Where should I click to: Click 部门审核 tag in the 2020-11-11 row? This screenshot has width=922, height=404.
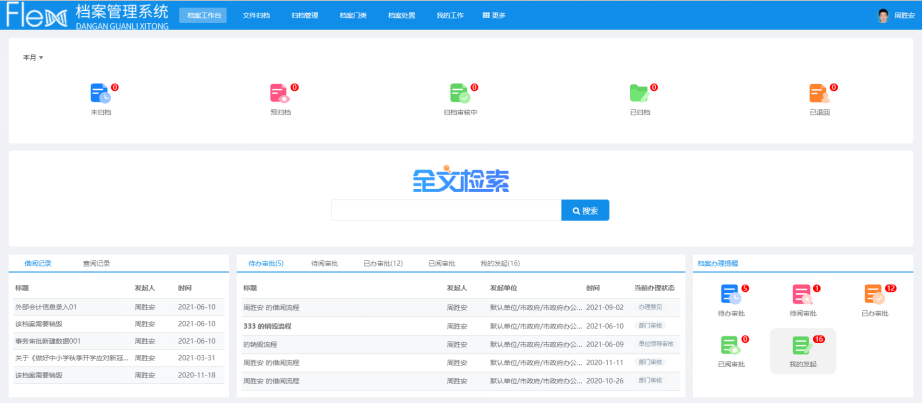click(650, 362)
